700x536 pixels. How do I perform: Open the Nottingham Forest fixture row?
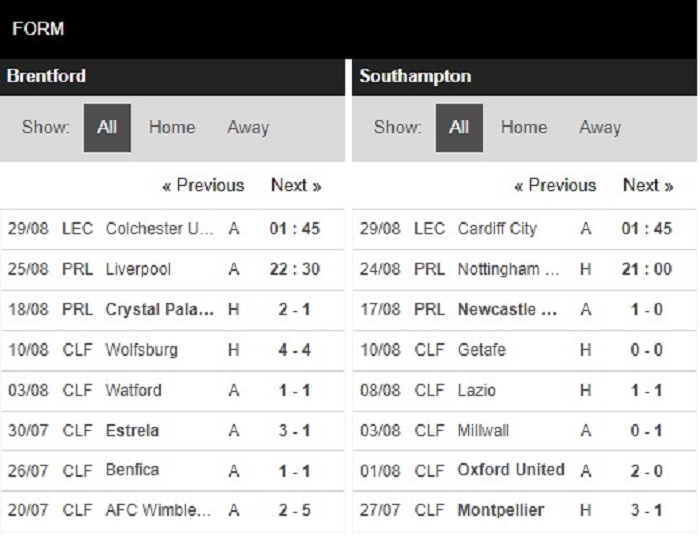point(525,269)
